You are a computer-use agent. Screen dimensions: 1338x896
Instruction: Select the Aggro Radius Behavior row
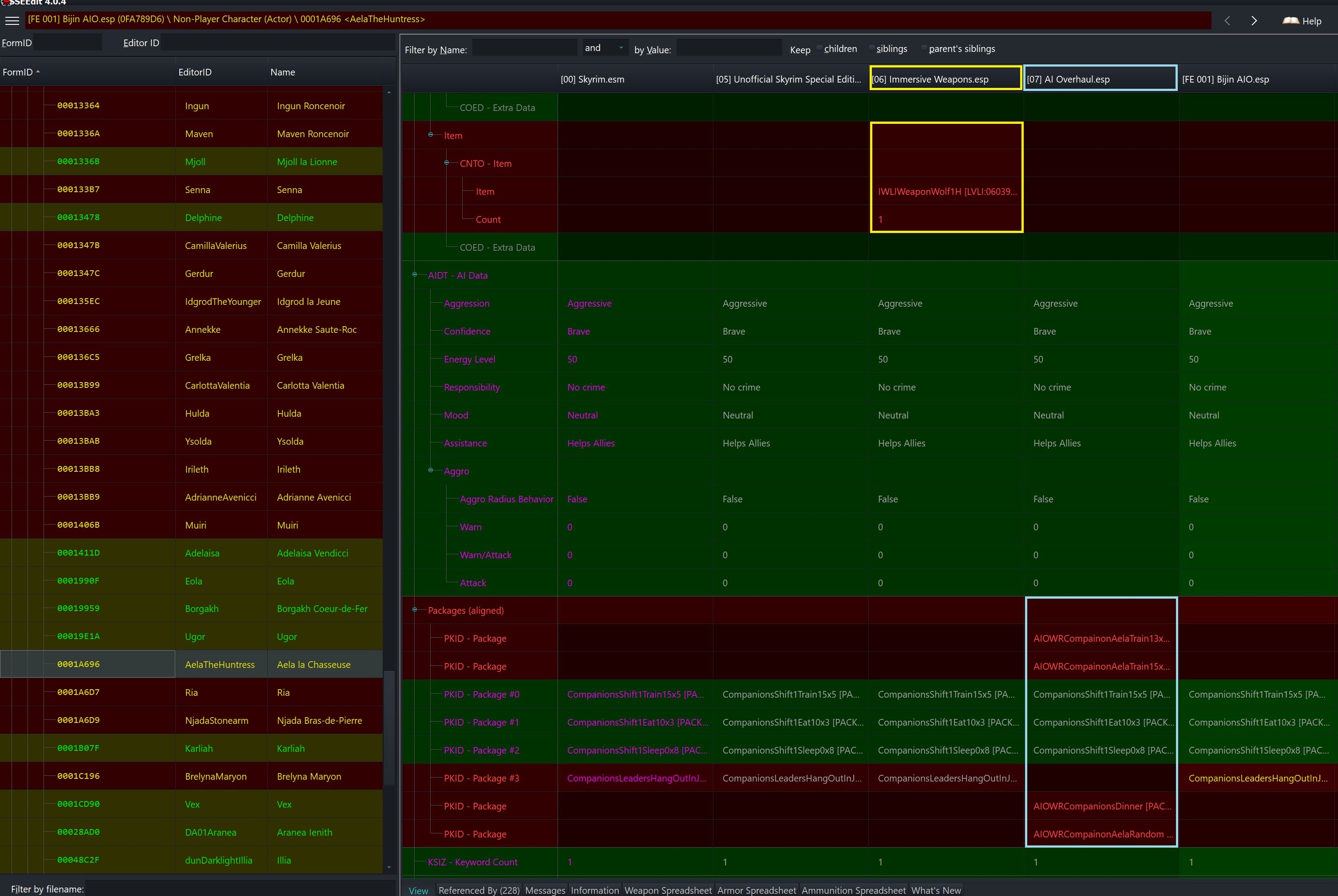(x=870, y=499)
